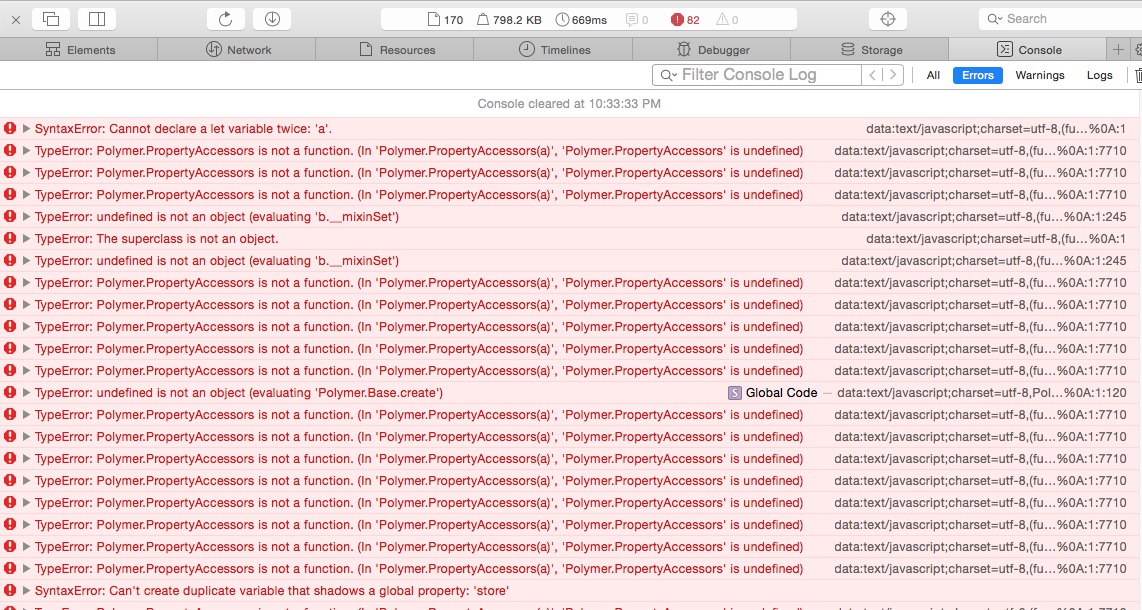Click the Search field in the toolbar
1142x610 pixels.
click(1060, 19)
